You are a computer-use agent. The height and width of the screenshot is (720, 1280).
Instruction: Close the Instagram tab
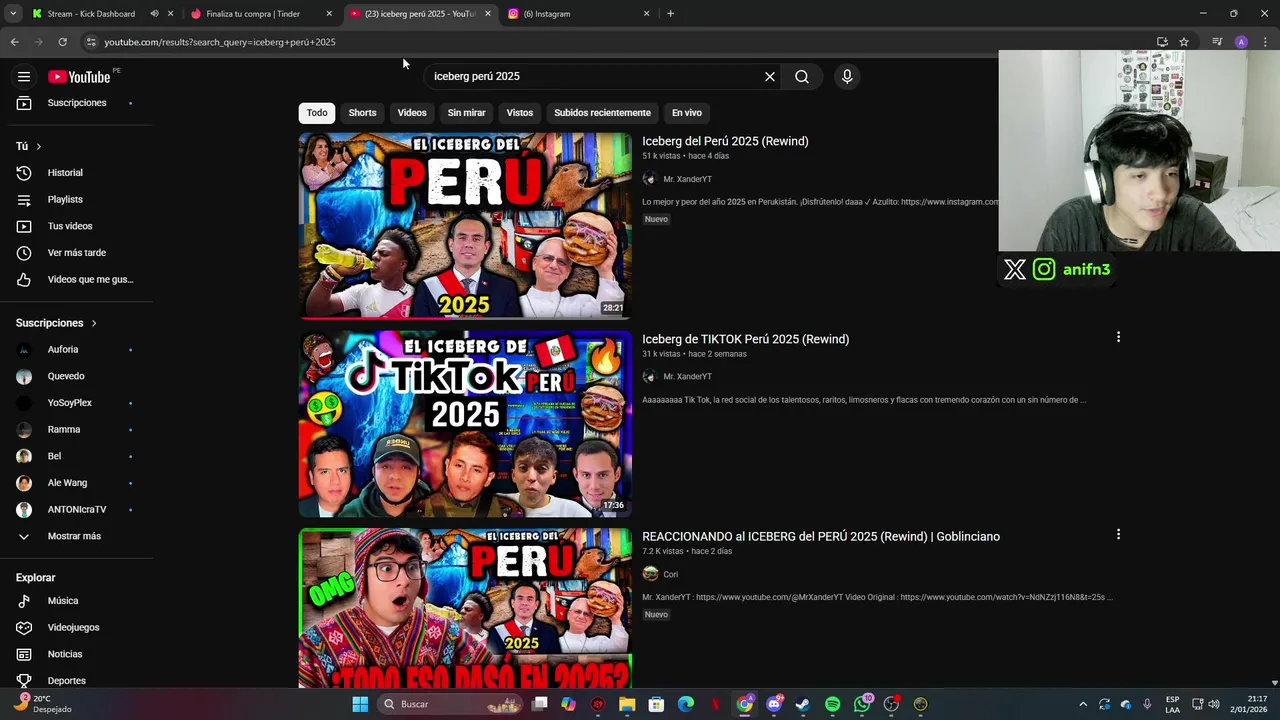(647, 14)
